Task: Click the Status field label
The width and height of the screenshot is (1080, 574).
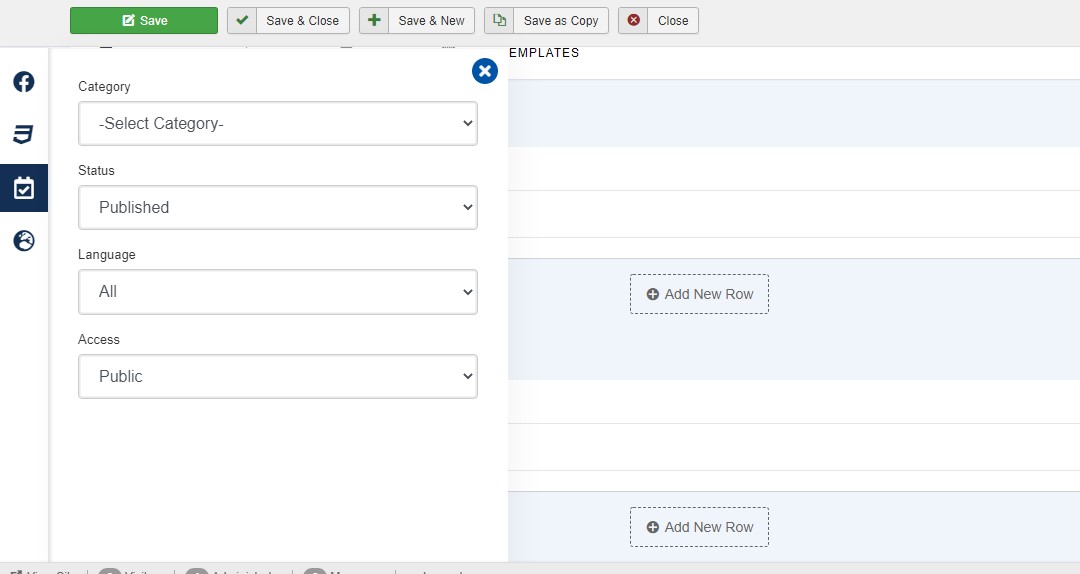Action: click(97, 171)
